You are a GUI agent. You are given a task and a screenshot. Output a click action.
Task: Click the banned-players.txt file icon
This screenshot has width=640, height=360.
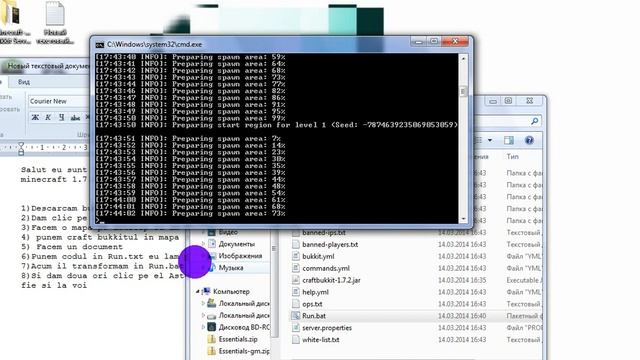[x=296, y=244]
